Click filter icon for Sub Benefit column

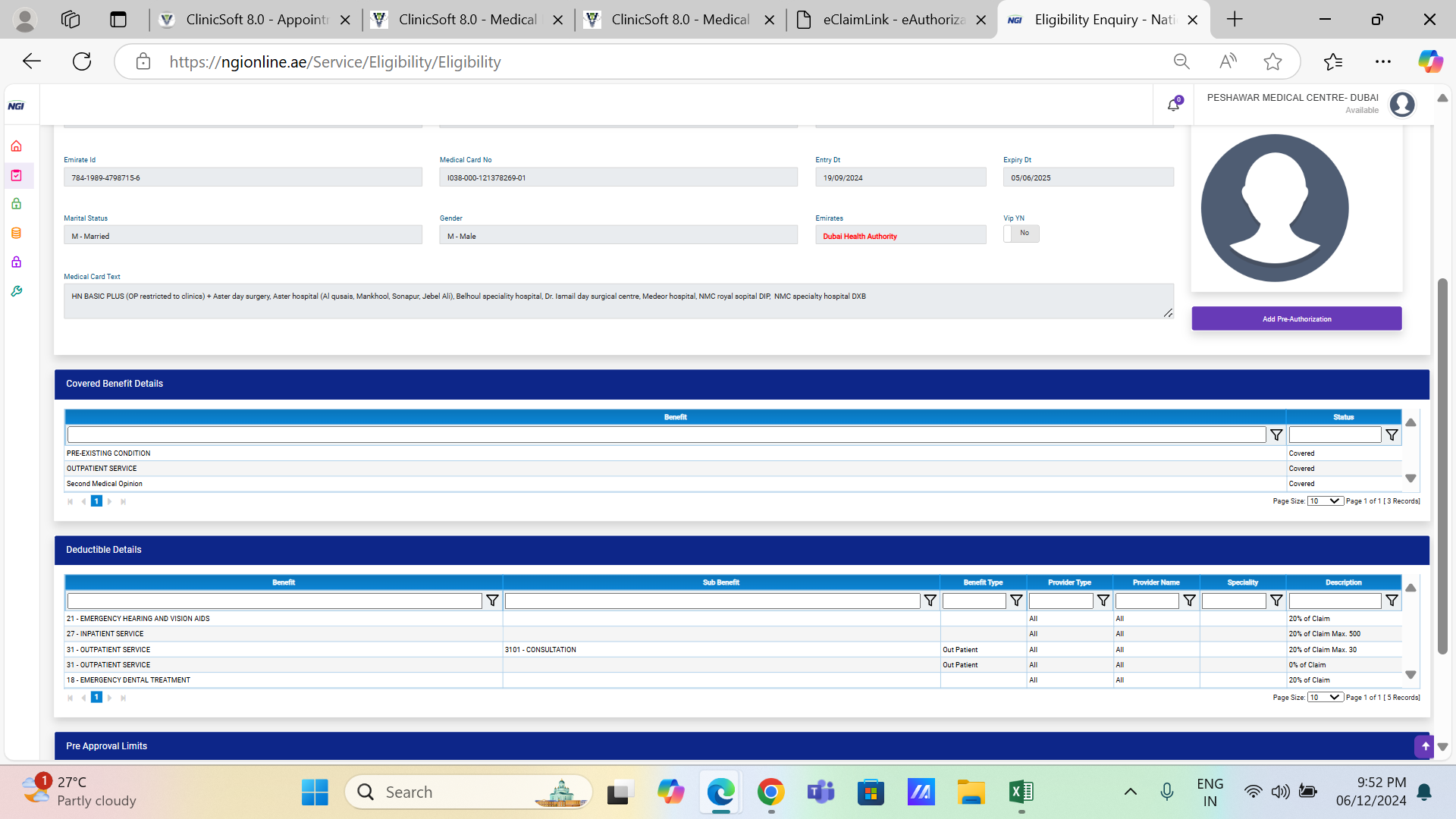coord(930,601)
